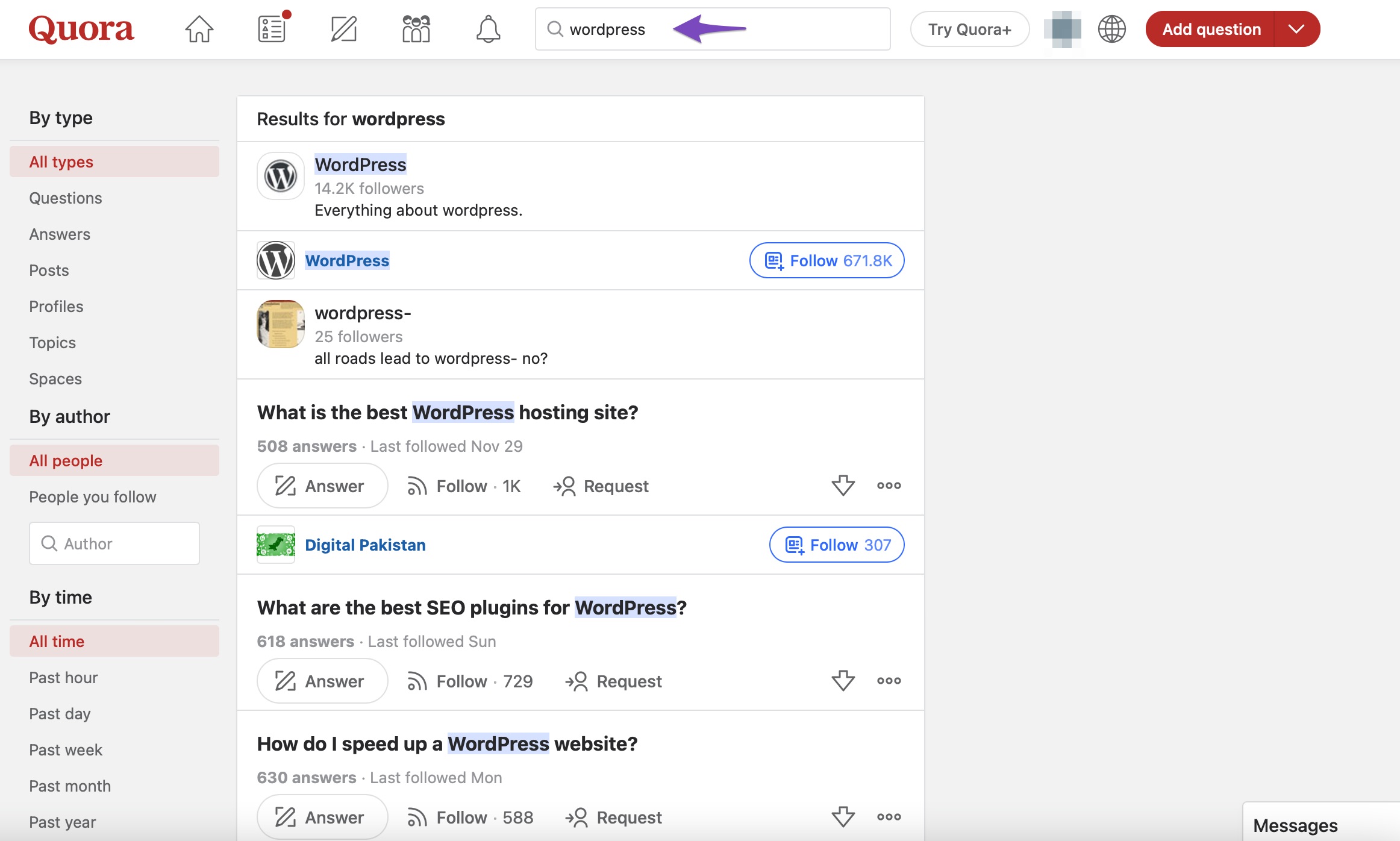
Task: Open the Following list icon with red dot
Action: point(272,29)
